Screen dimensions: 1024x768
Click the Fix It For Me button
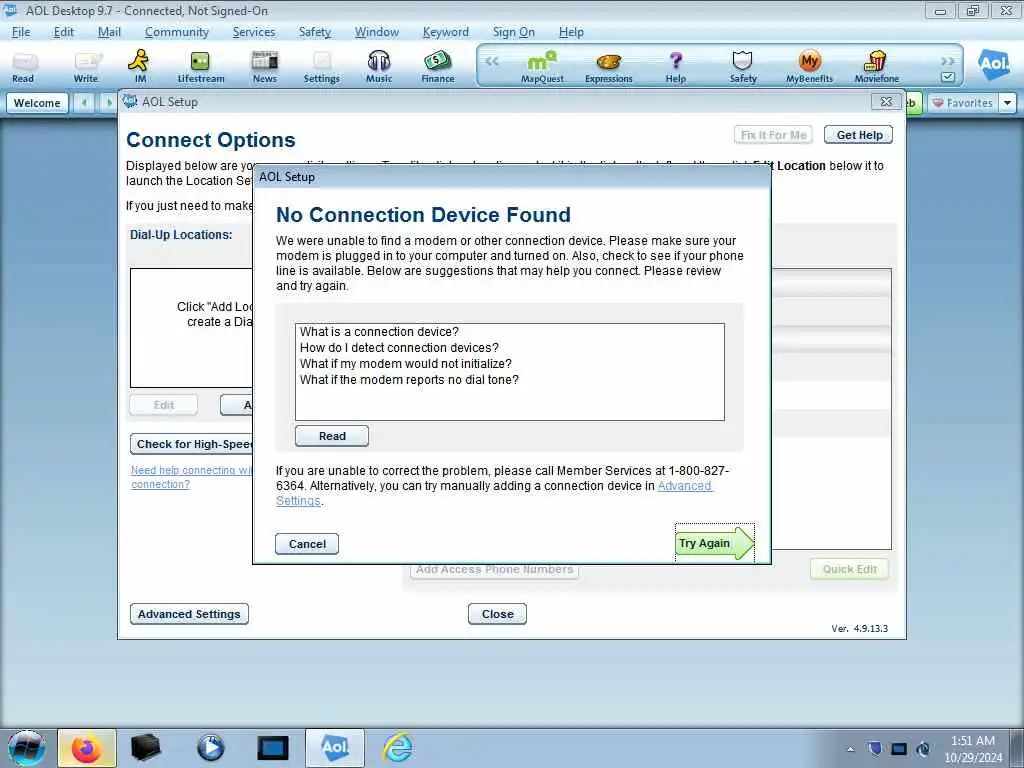774,135
